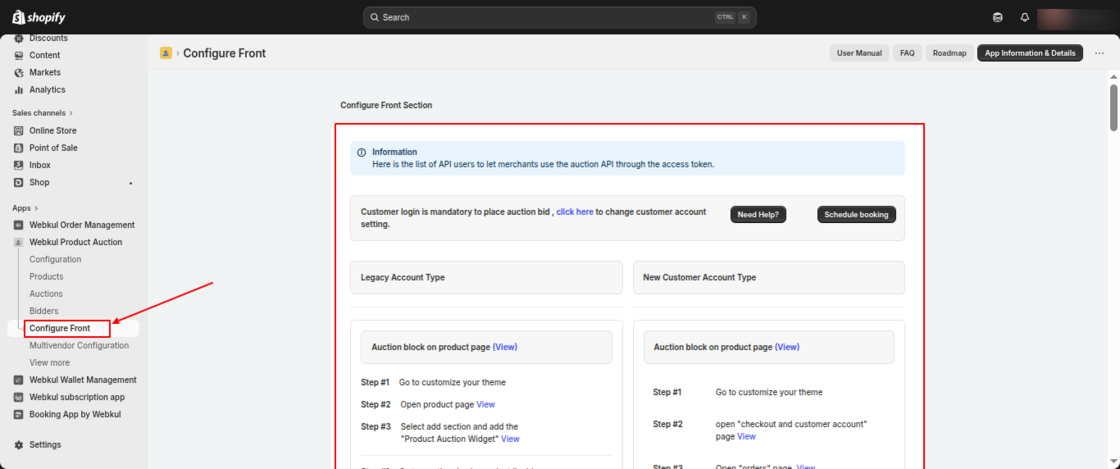Click the scrollbar up arrow
1120x469 pixels.
tap(1114, 75)
